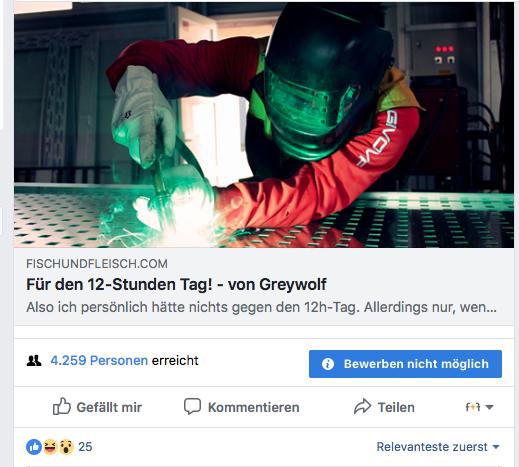Click the welder article preview image

264,125
